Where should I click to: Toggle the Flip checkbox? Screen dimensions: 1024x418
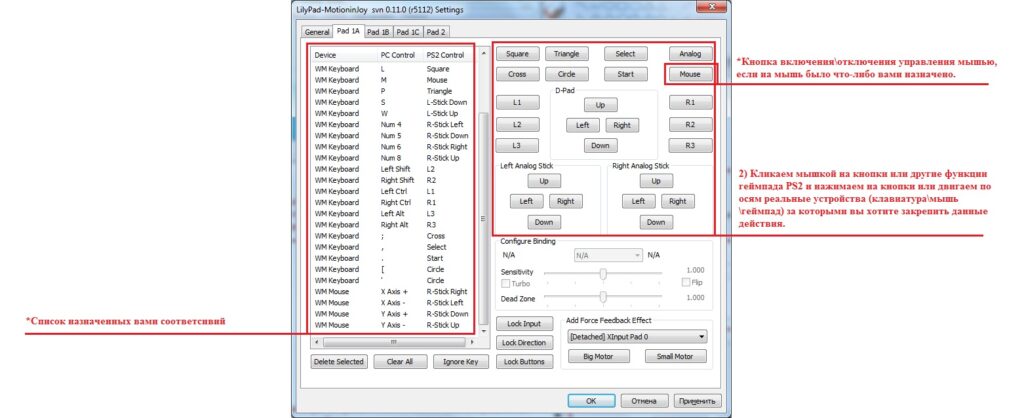pyautogui.click(x=685, y=283)
